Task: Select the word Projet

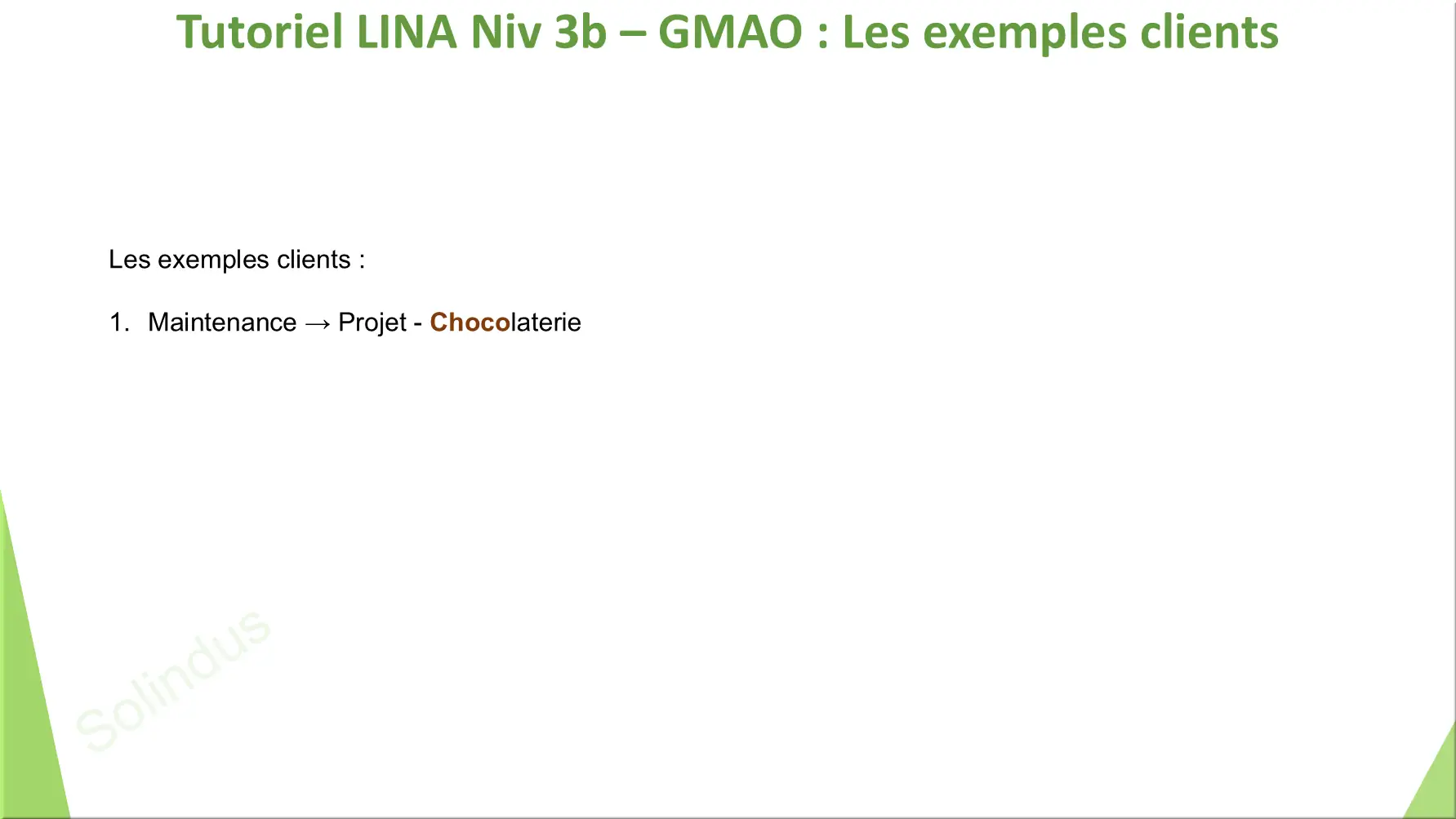Action: click(372, 323)
